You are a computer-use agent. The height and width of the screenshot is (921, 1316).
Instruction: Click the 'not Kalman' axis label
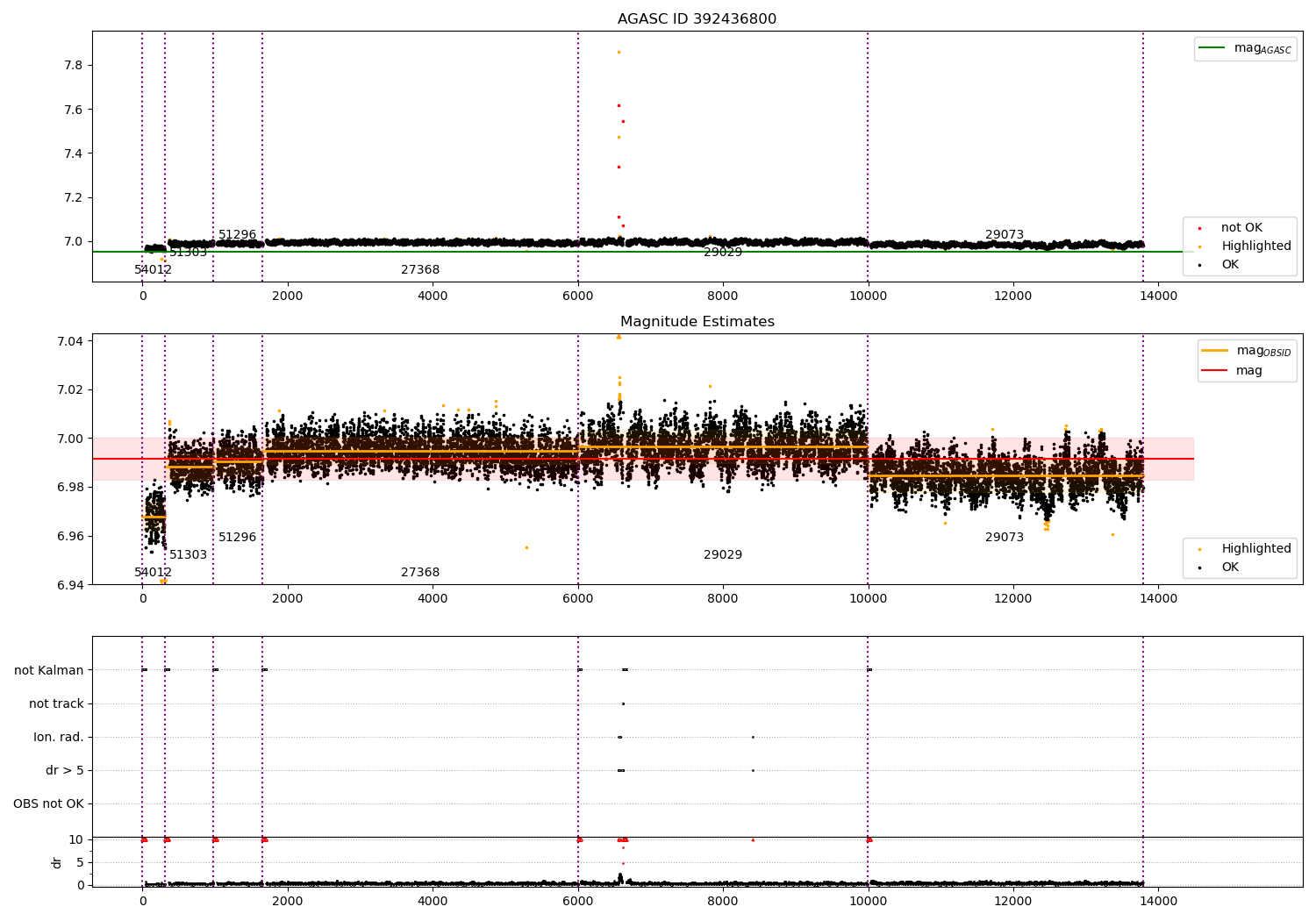[49, 670]
